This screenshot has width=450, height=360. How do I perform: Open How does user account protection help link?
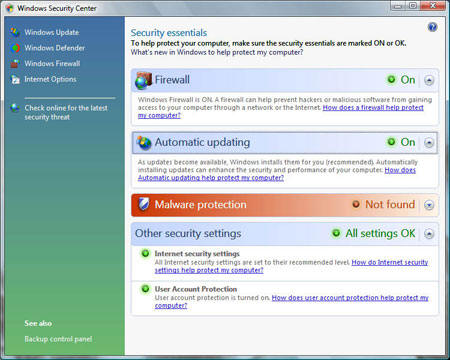tap(350, 298)
